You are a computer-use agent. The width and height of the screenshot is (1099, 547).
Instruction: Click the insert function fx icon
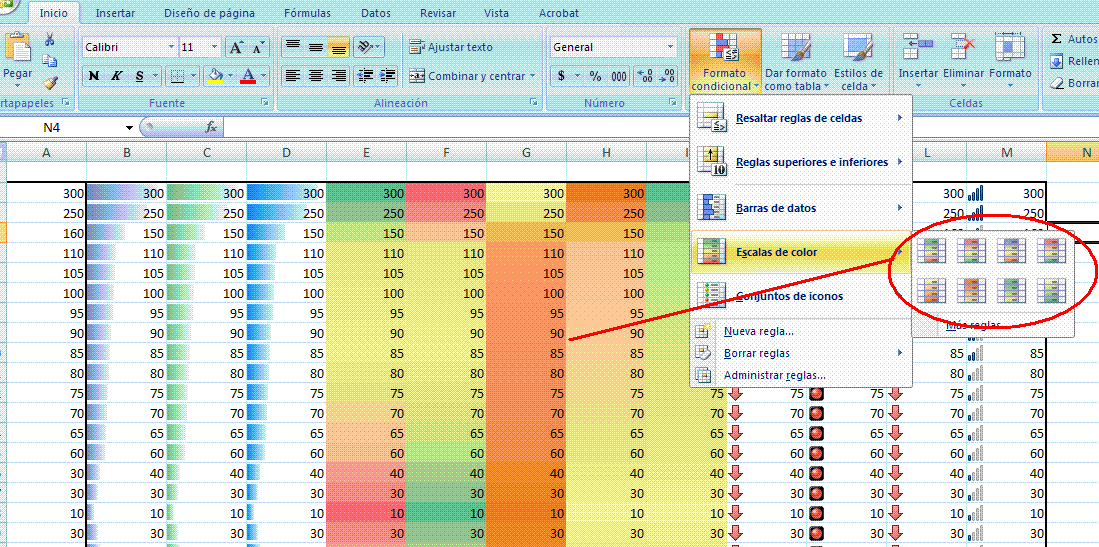coord(211,128)
